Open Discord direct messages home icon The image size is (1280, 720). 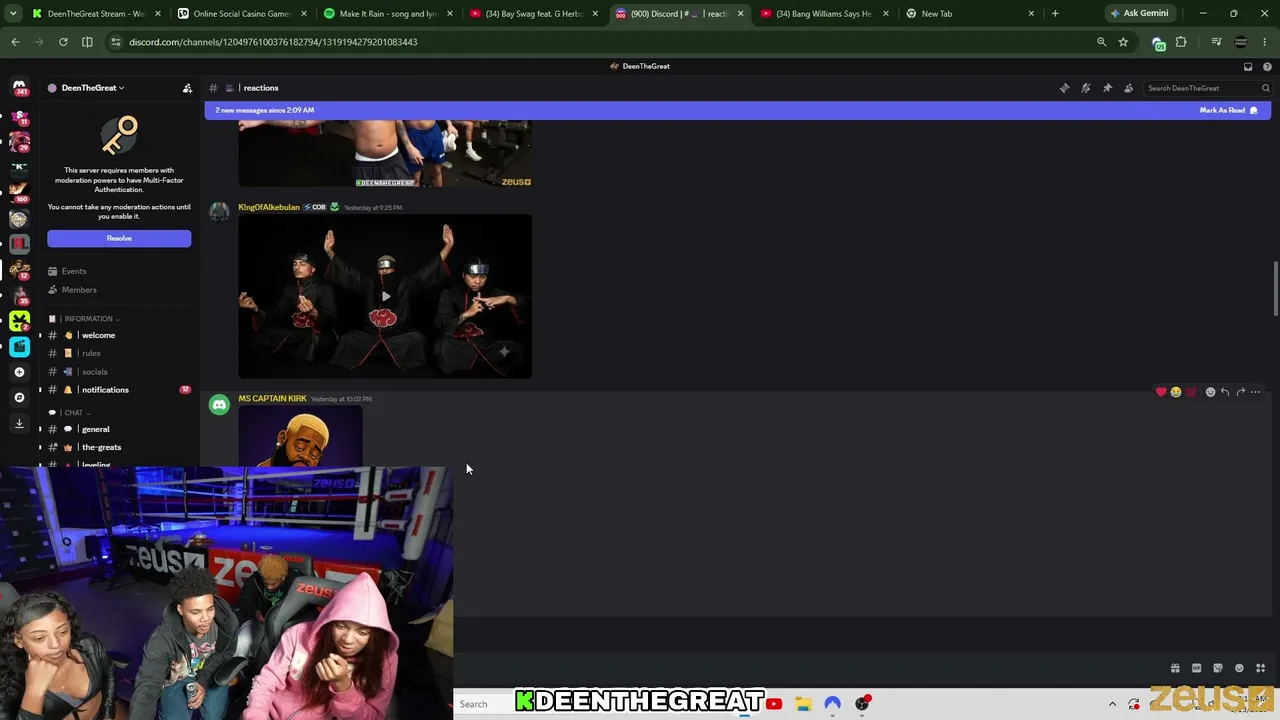19,88
